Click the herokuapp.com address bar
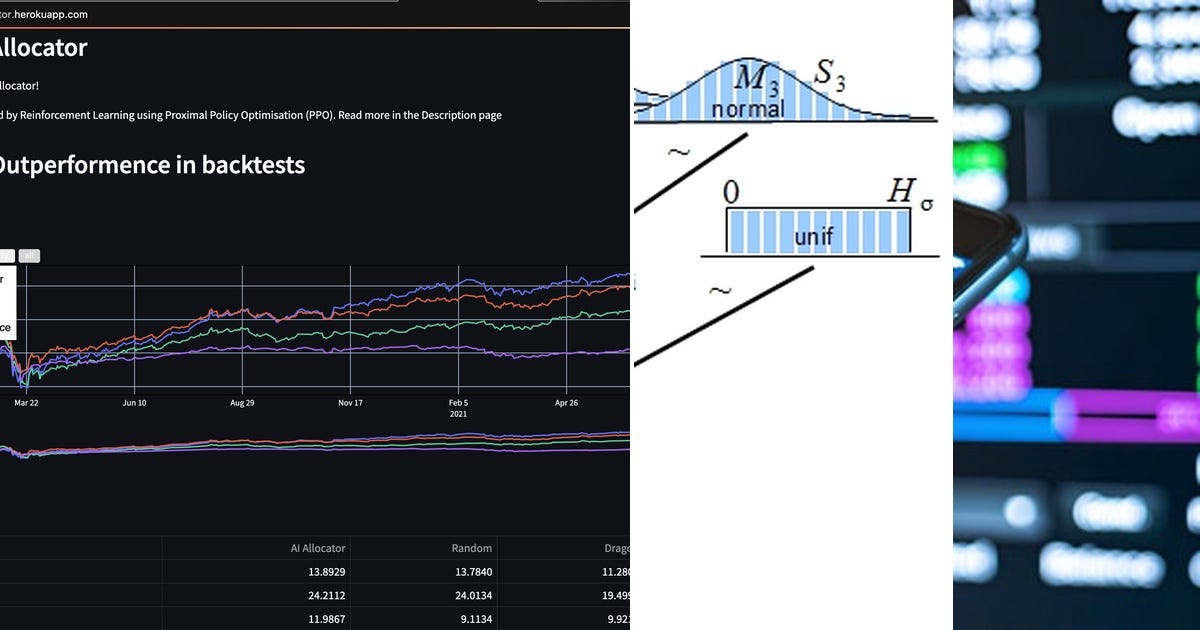 click(45, 14)
